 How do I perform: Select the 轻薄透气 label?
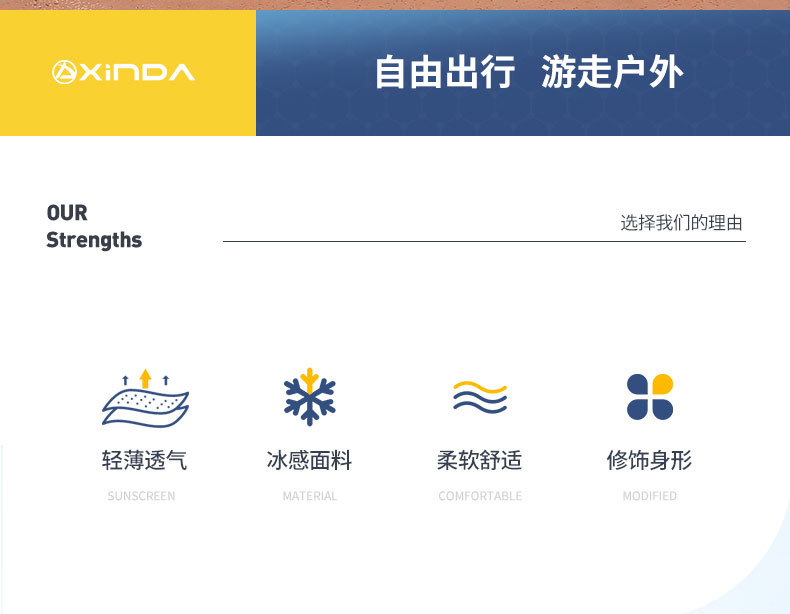tap(144, 460)
